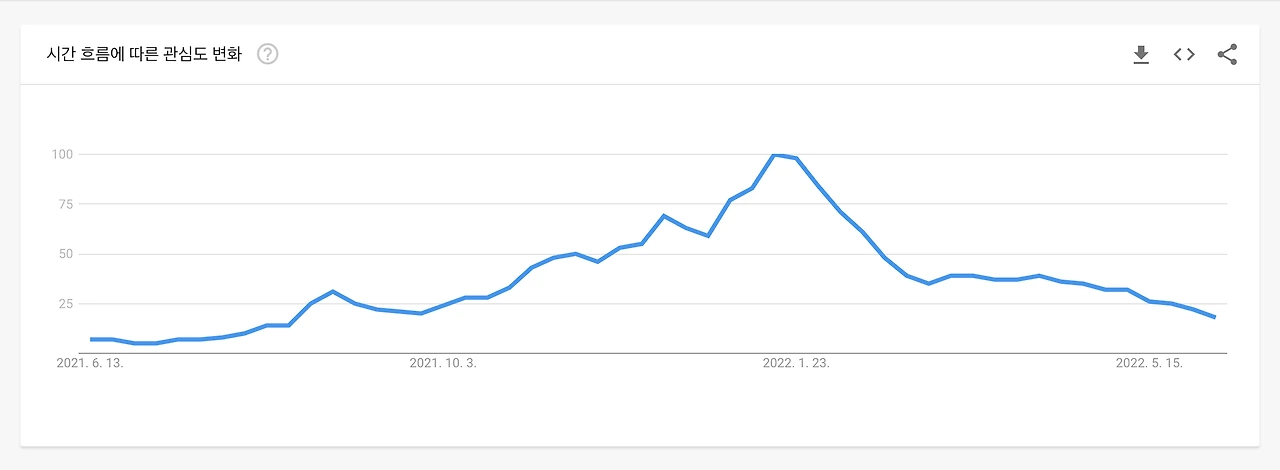This screenshot has height=470, width=1280.
Task: Select the 2021. 10. 3. date label
Action: [443, 364]
